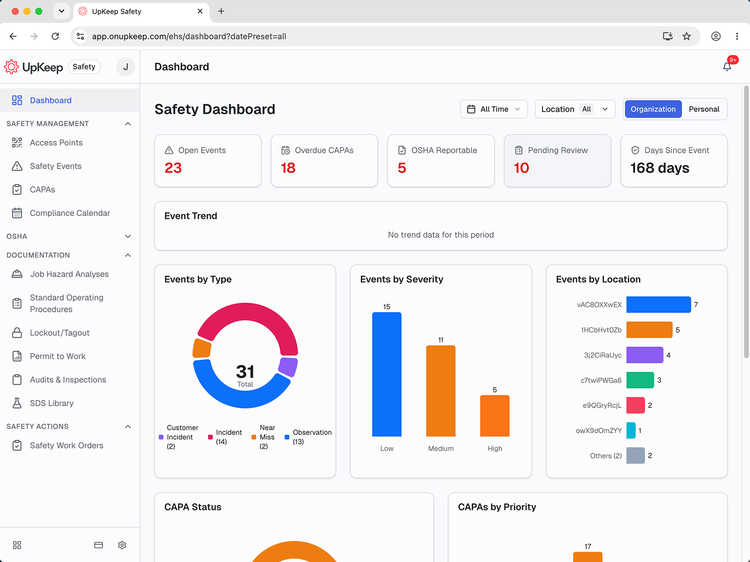
Task: Open the Days Since Event card
Action: (x=674, y=160)
